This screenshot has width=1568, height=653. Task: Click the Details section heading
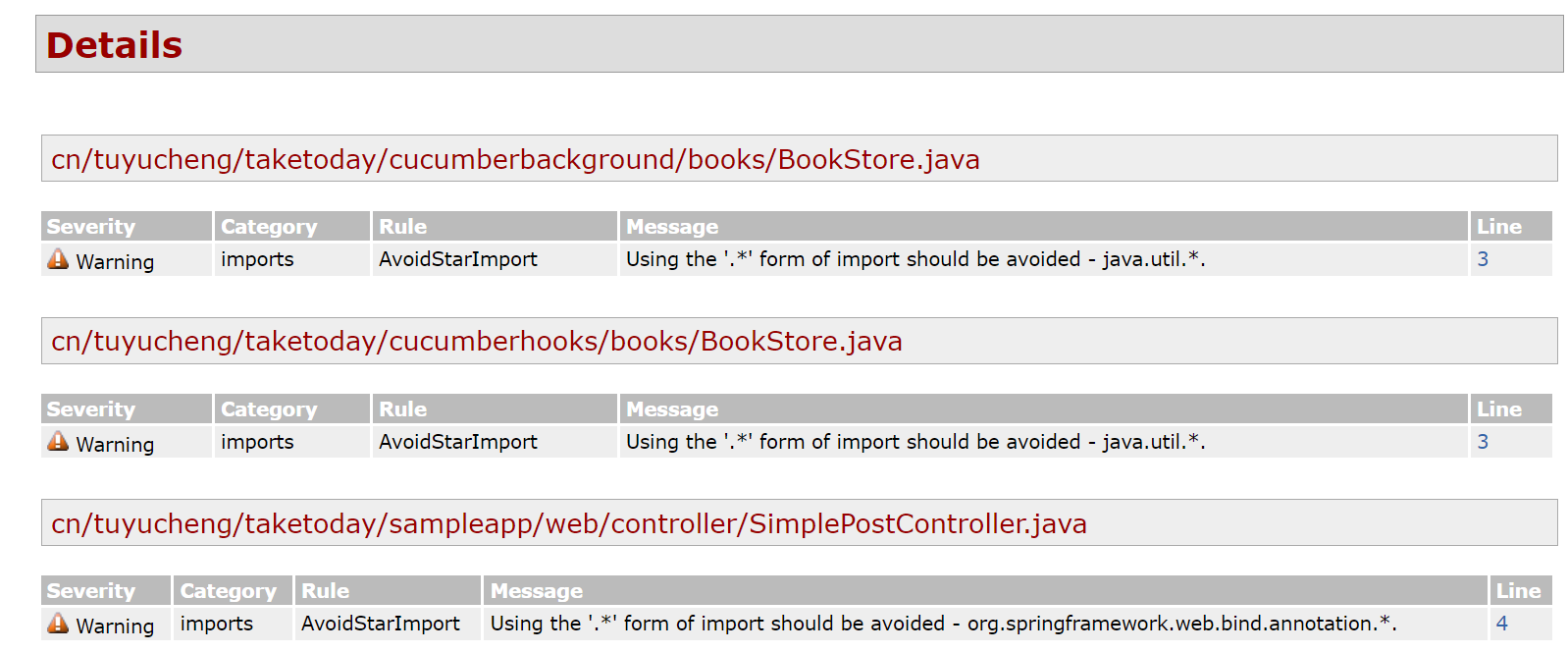click(x=114, y=45)
